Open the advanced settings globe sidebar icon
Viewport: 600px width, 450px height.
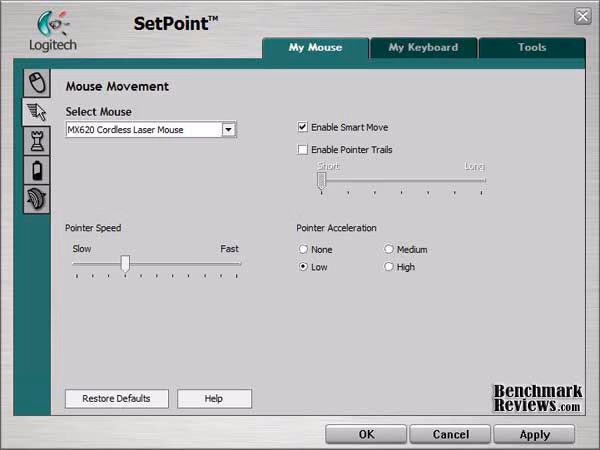tap(37, 199)
